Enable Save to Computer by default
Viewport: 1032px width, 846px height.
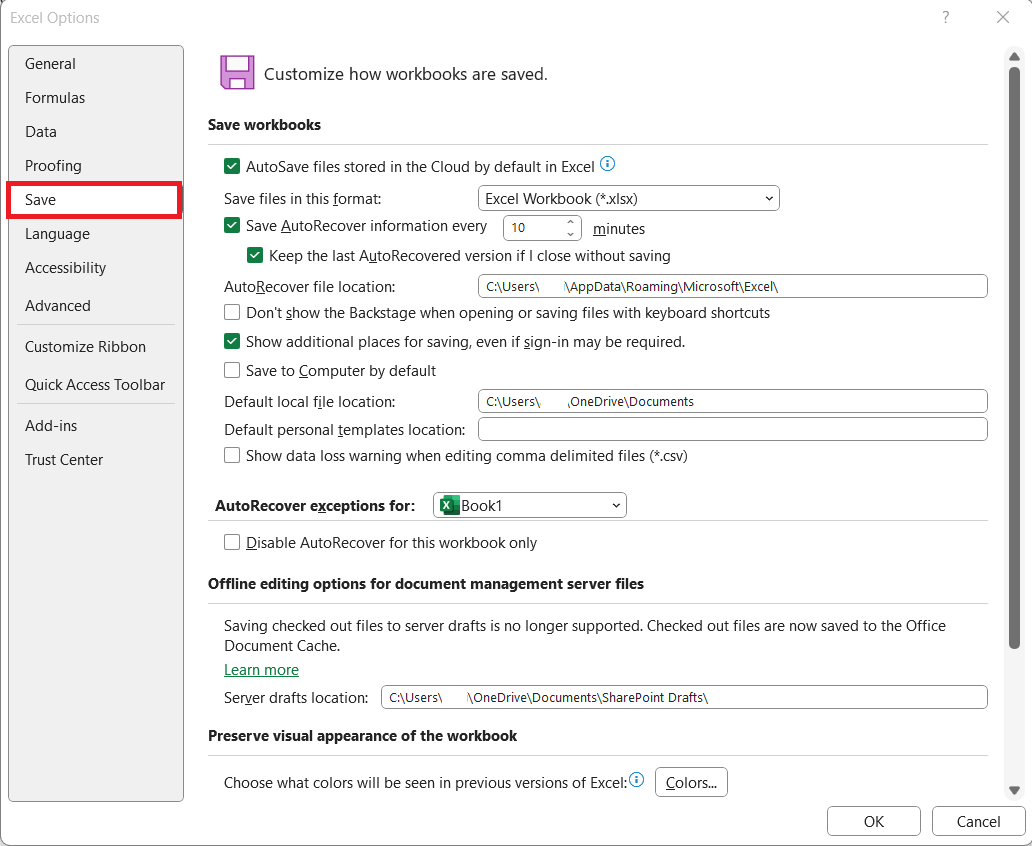pos(232,370)
